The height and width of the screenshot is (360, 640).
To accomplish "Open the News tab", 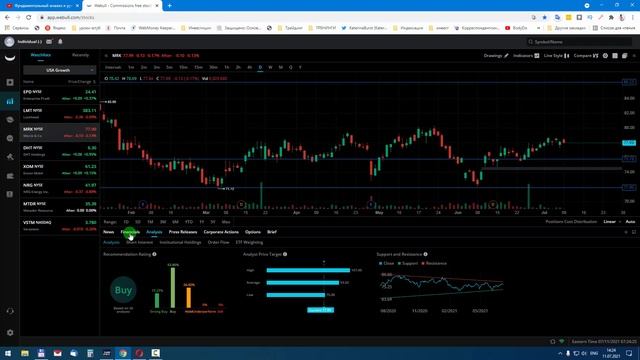I will pos(109,232).
